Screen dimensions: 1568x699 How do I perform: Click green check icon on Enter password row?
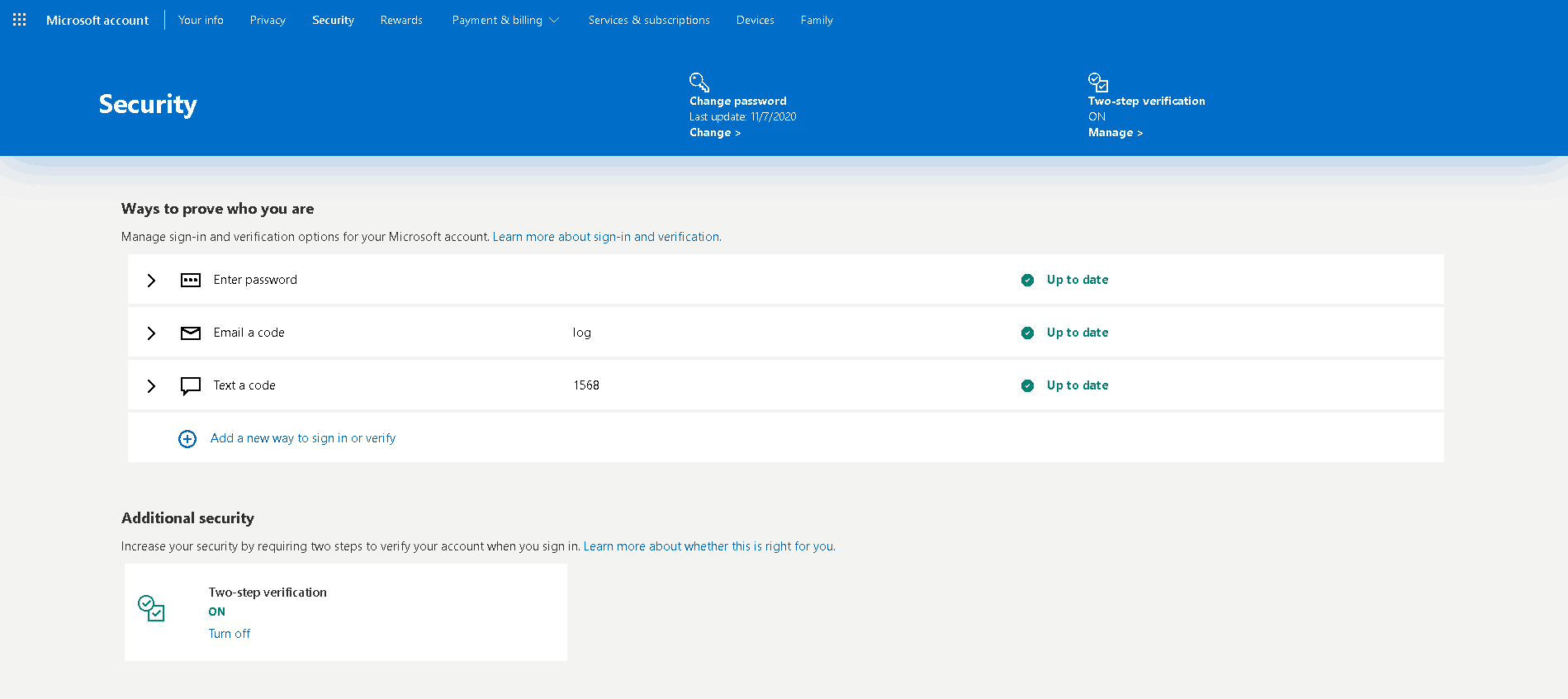pos(1027,280)
